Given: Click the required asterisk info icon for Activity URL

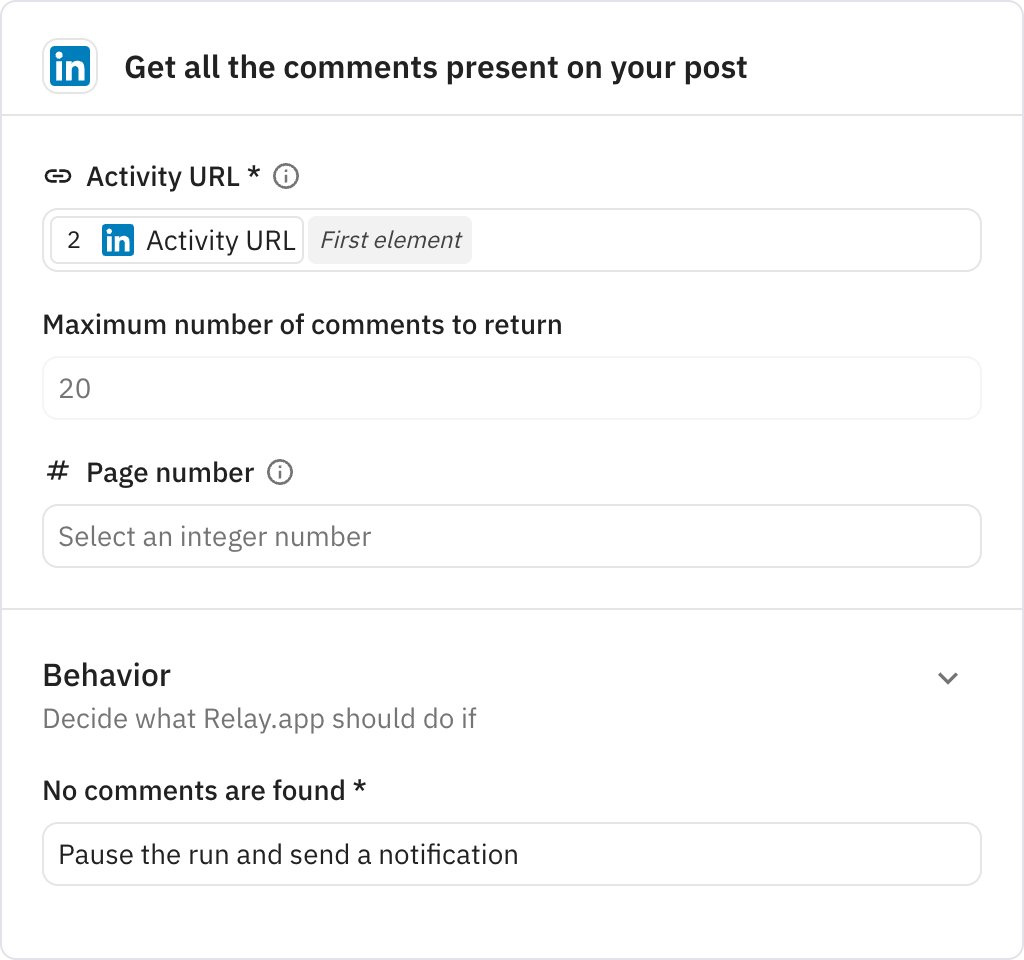Looking at the screenshot, I should pyautogui.click(x=286, y=176).
